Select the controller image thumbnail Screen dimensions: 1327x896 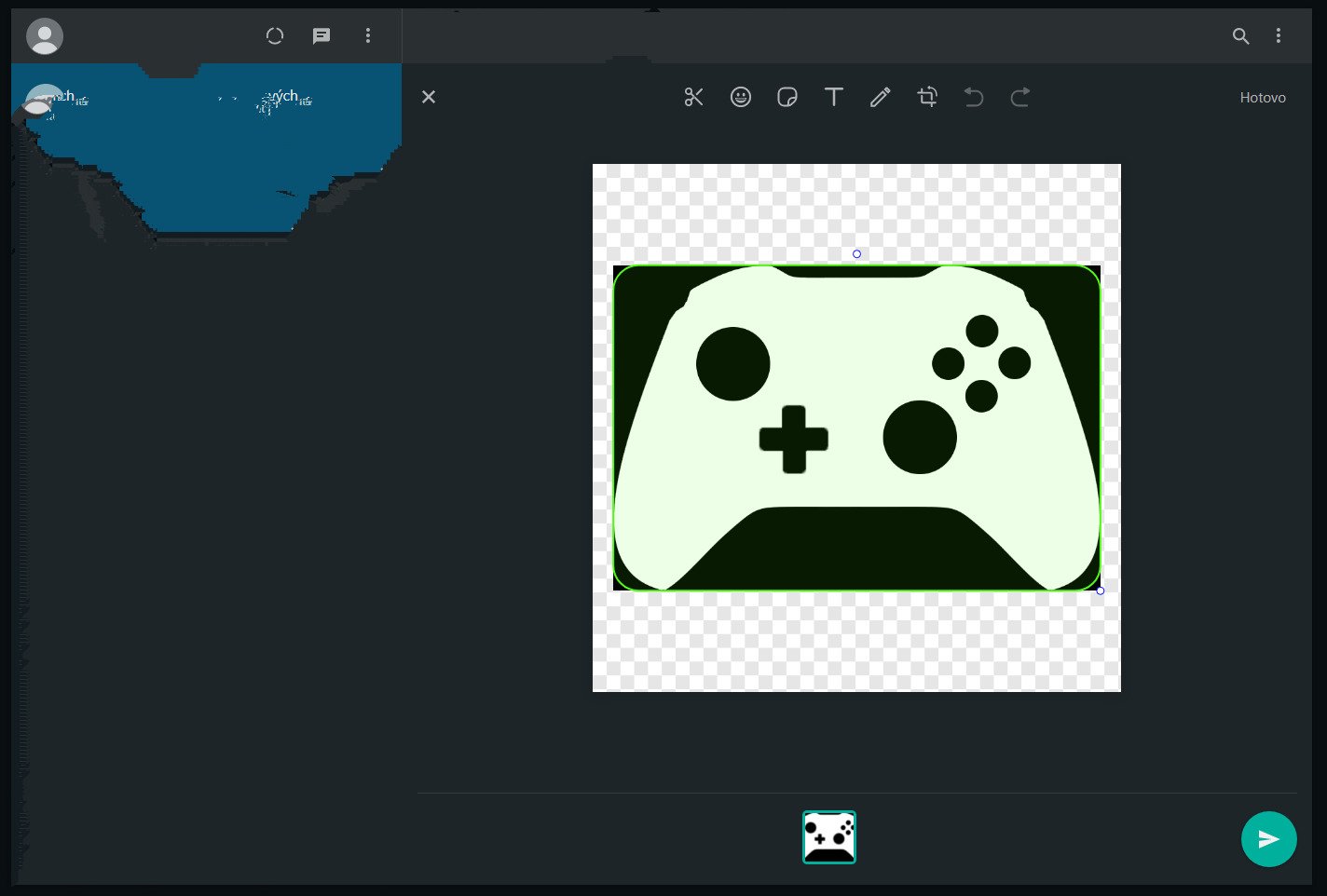(x=829, y=837)
